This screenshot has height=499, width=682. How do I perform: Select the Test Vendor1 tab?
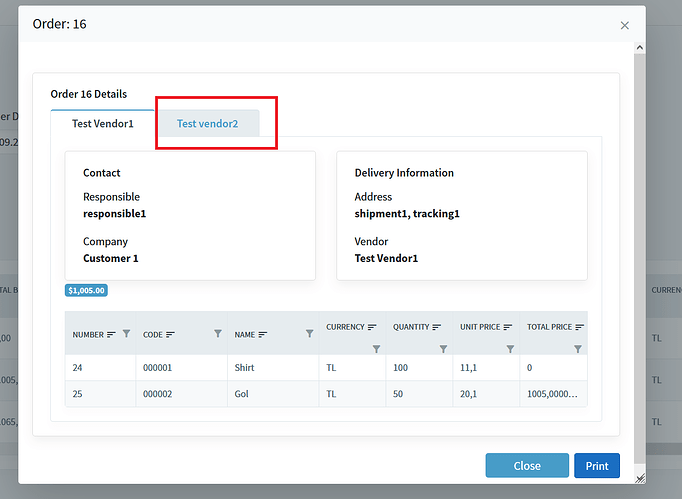[102, 124]
